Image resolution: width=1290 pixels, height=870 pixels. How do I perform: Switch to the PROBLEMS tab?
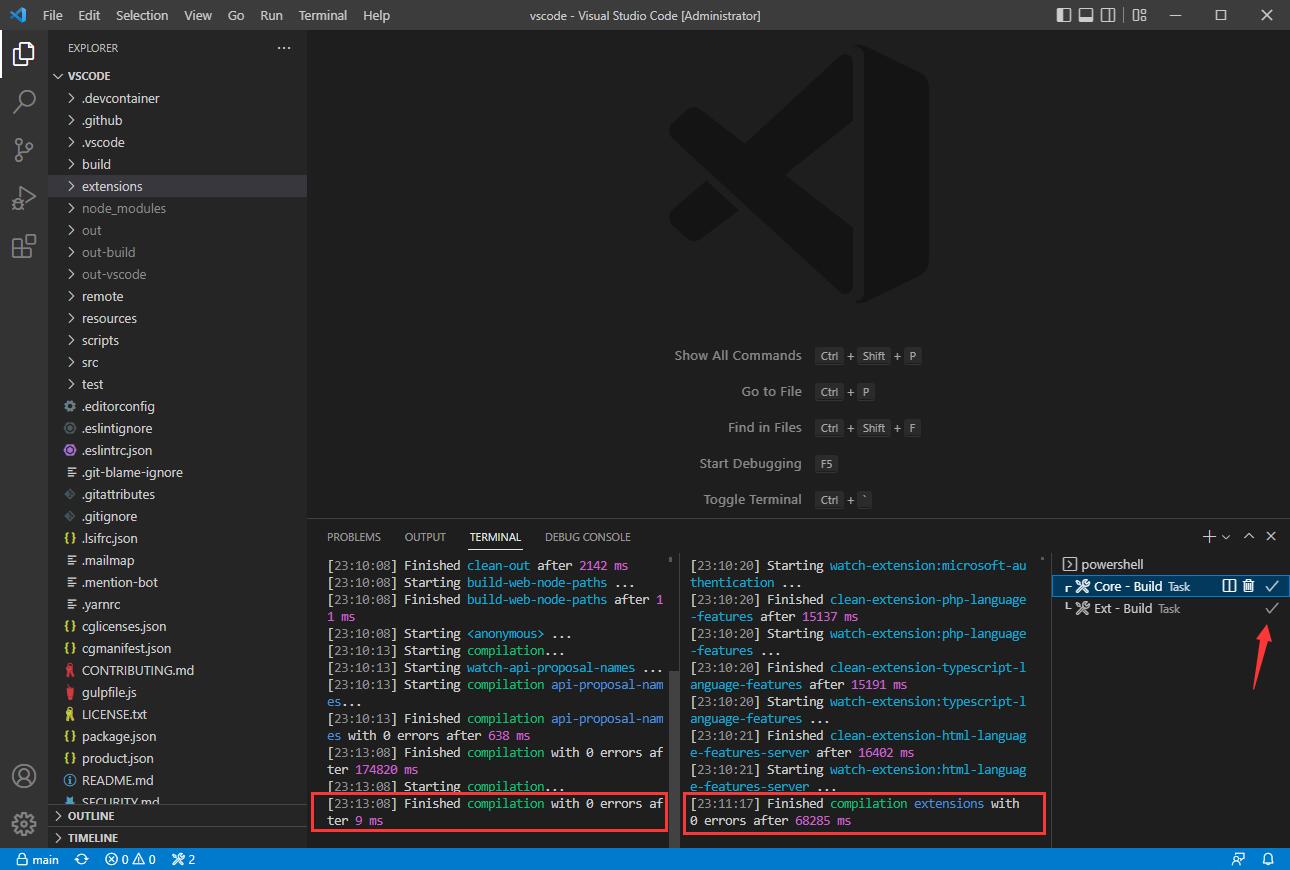click(354, 537)
